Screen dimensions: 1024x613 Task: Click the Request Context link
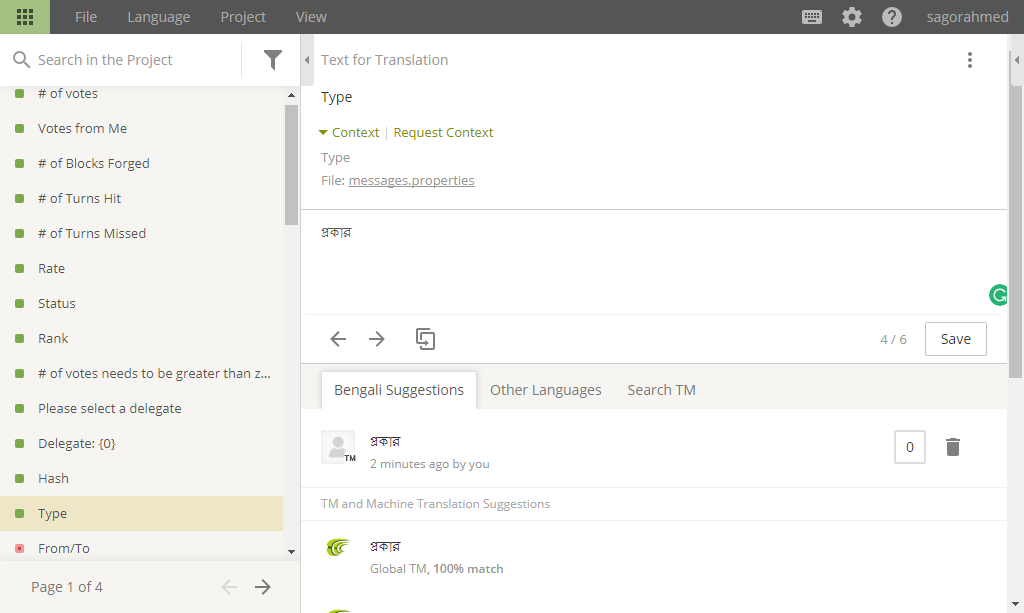[x=443, y=133]
